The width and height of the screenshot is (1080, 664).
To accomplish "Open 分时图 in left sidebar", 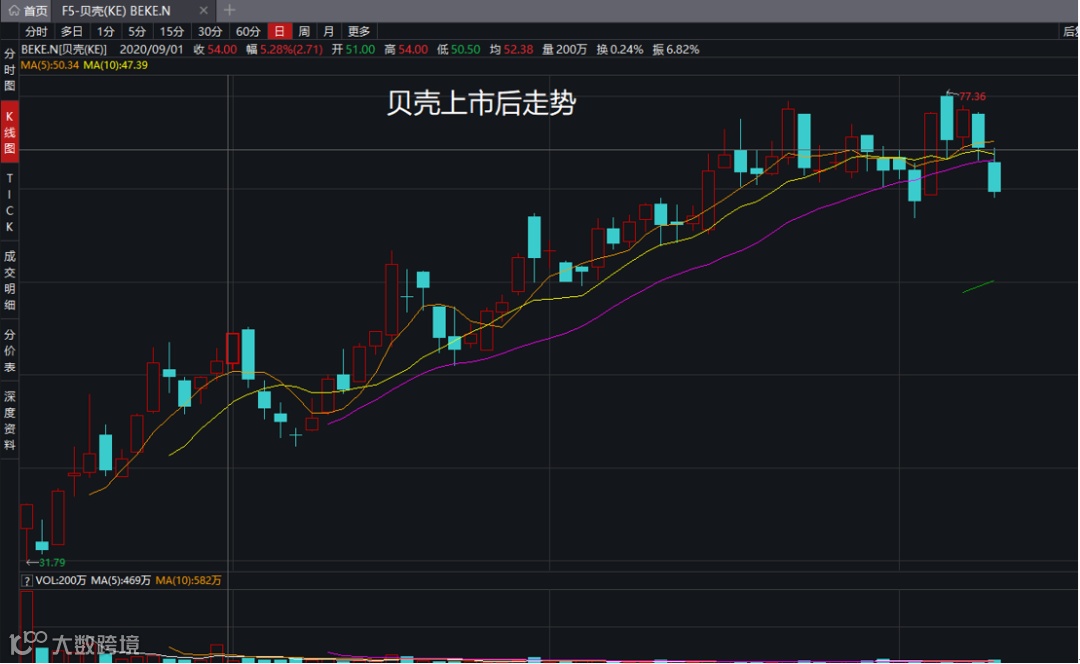I will [10, 70].
